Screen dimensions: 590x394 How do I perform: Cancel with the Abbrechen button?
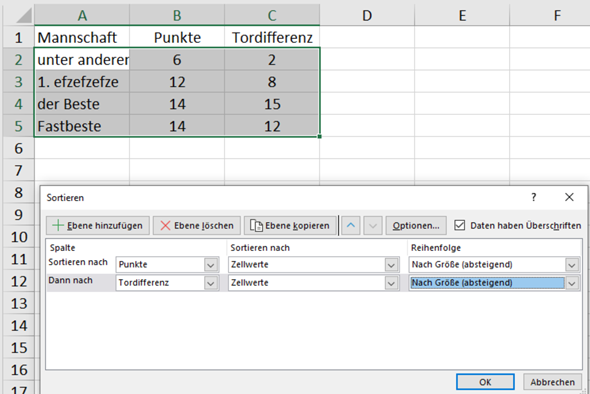click(552, 382)
